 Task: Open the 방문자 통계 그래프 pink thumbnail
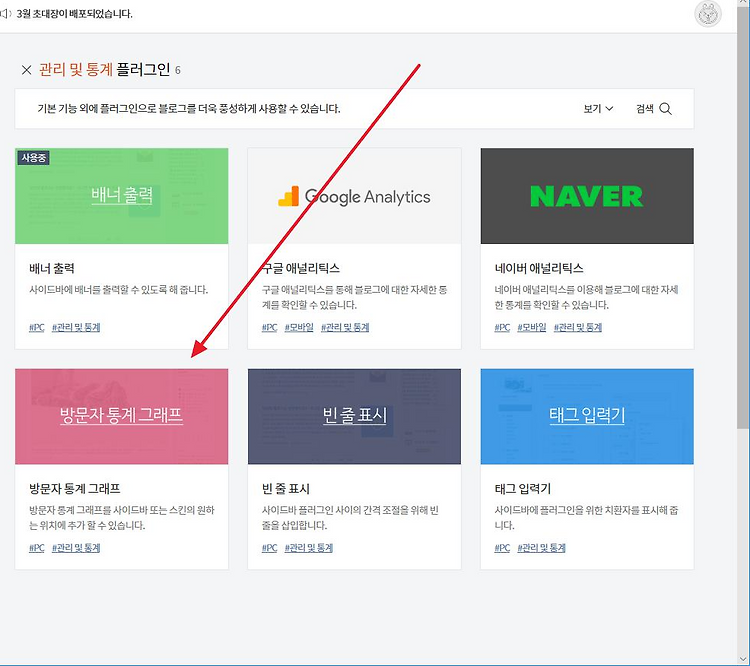[x=121, y=416]
